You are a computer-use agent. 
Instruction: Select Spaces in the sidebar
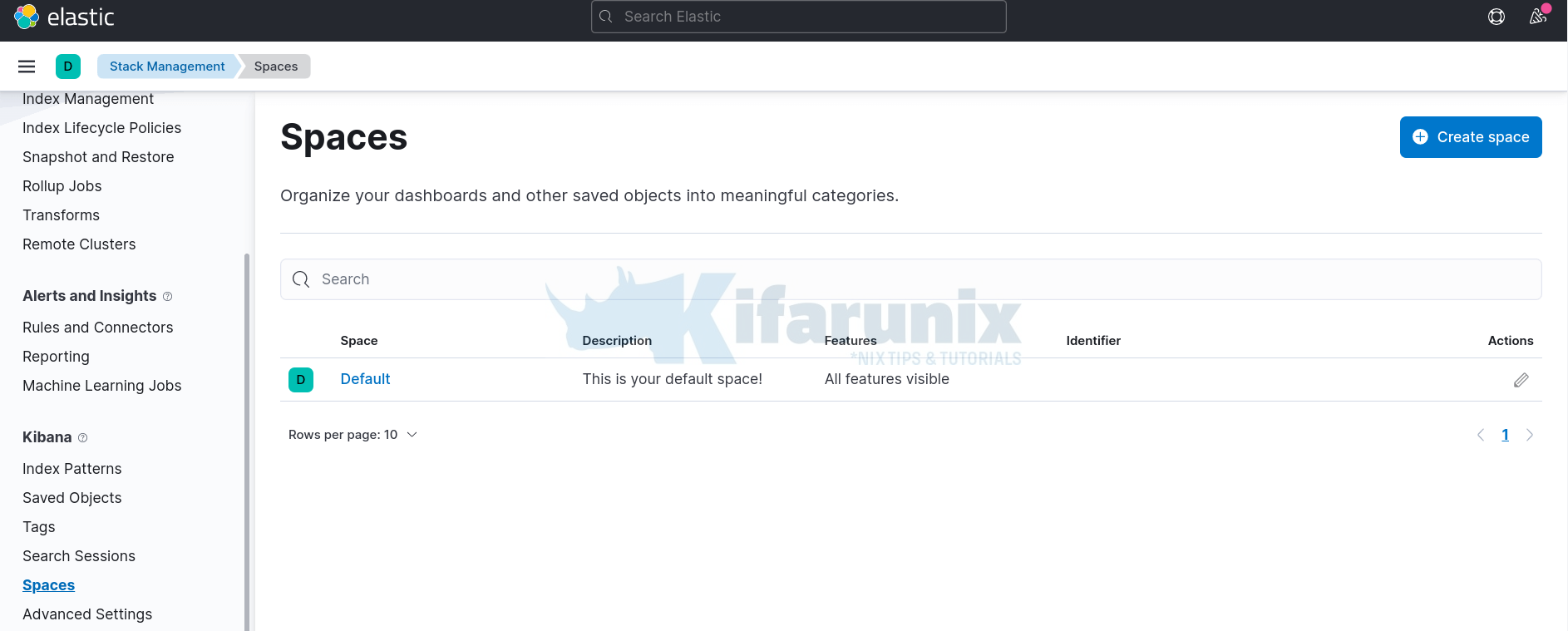(x=48, y=585)
